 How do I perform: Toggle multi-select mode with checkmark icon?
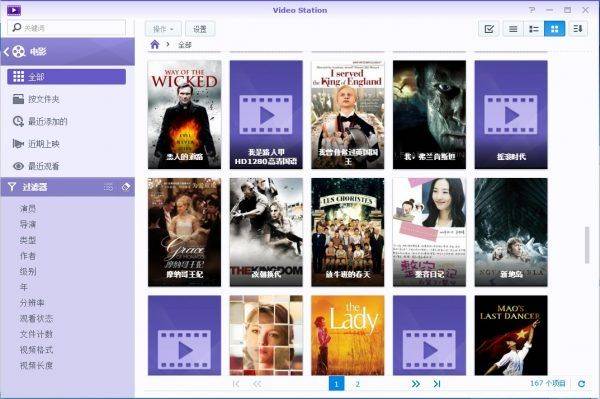pos(489,29)
